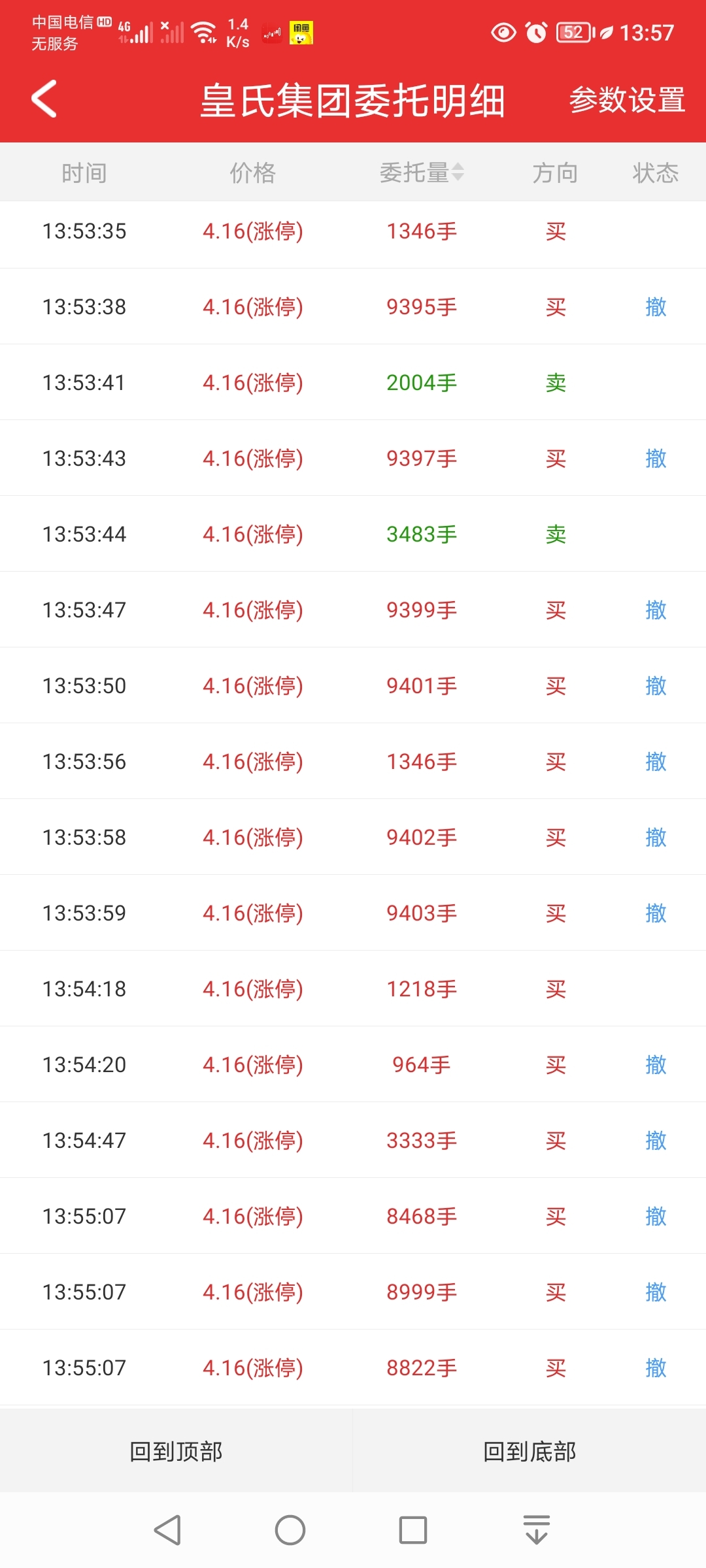This screenshot has height=1568, width=706.
Task: Tap 撤 status for the 8999手 order
Action: [656, 1292]
